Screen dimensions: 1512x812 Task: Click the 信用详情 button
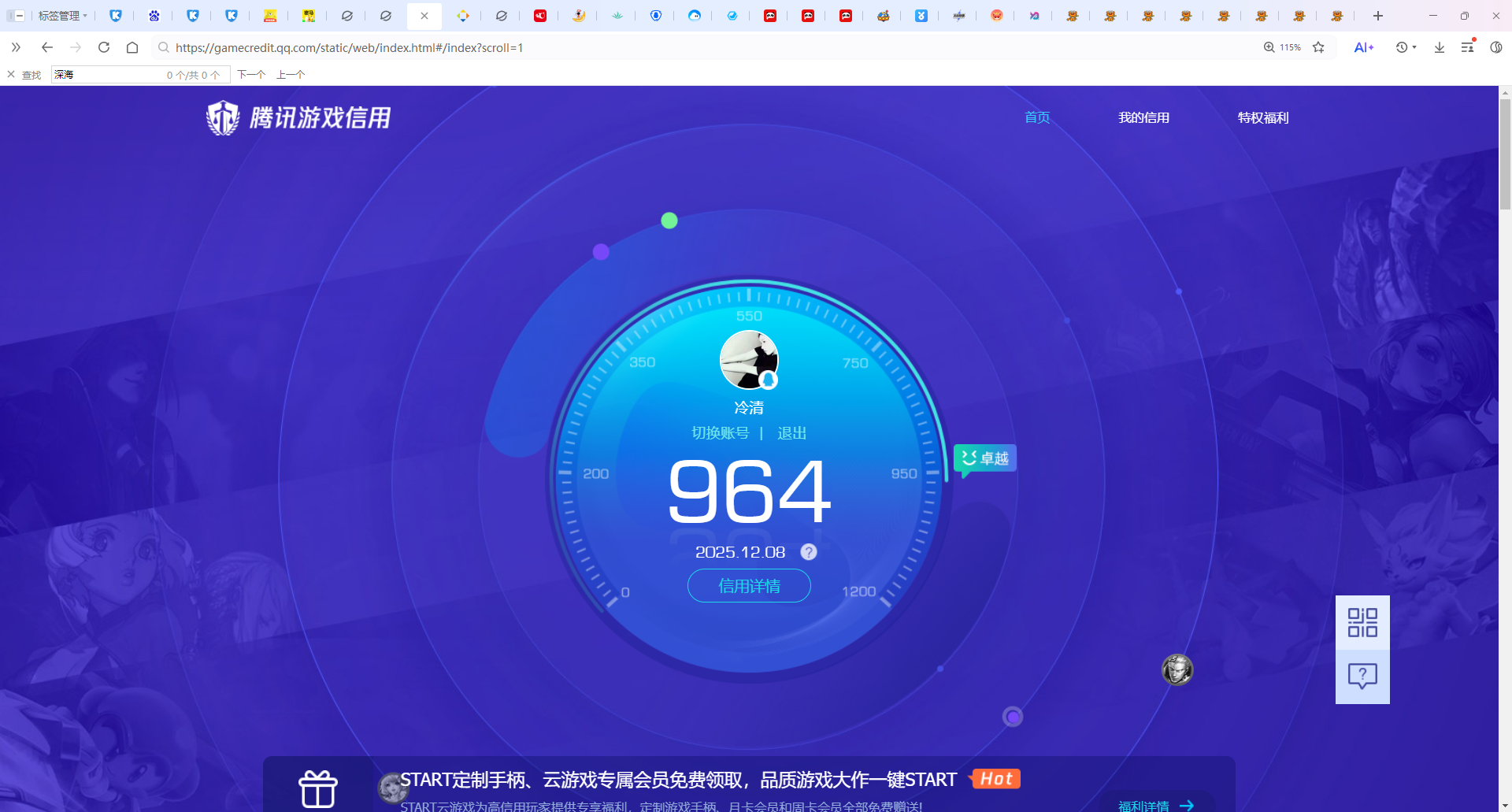click(x=749, y=586)
